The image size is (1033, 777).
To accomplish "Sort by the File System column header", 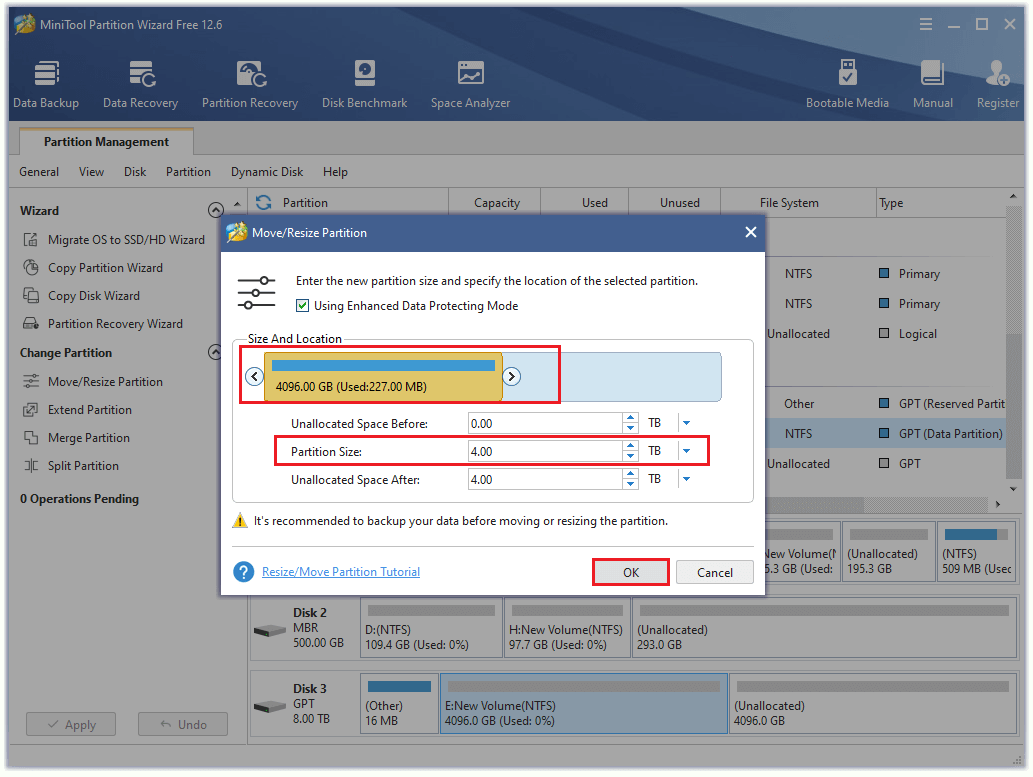I will [x=789, y=202].
